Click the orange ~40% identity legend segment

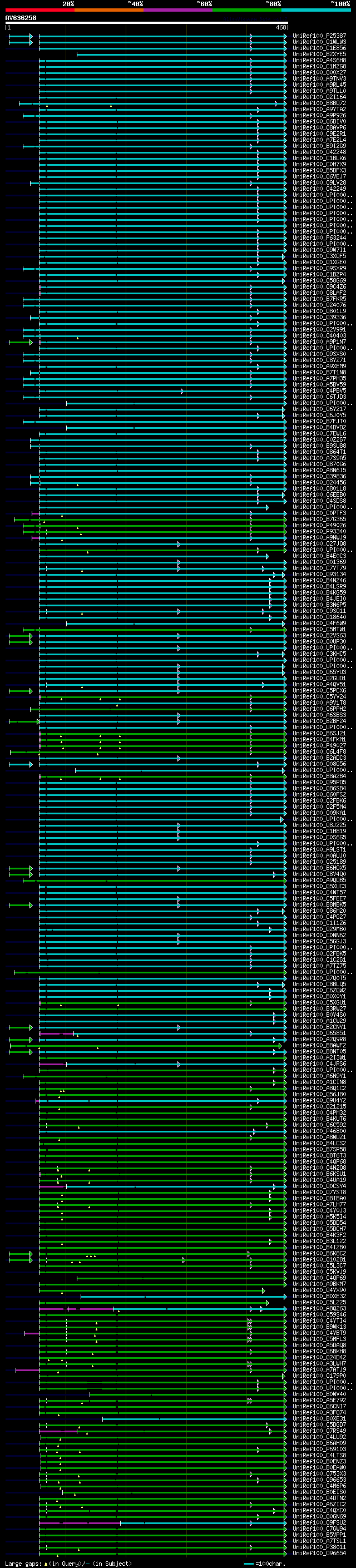(109, 10)
